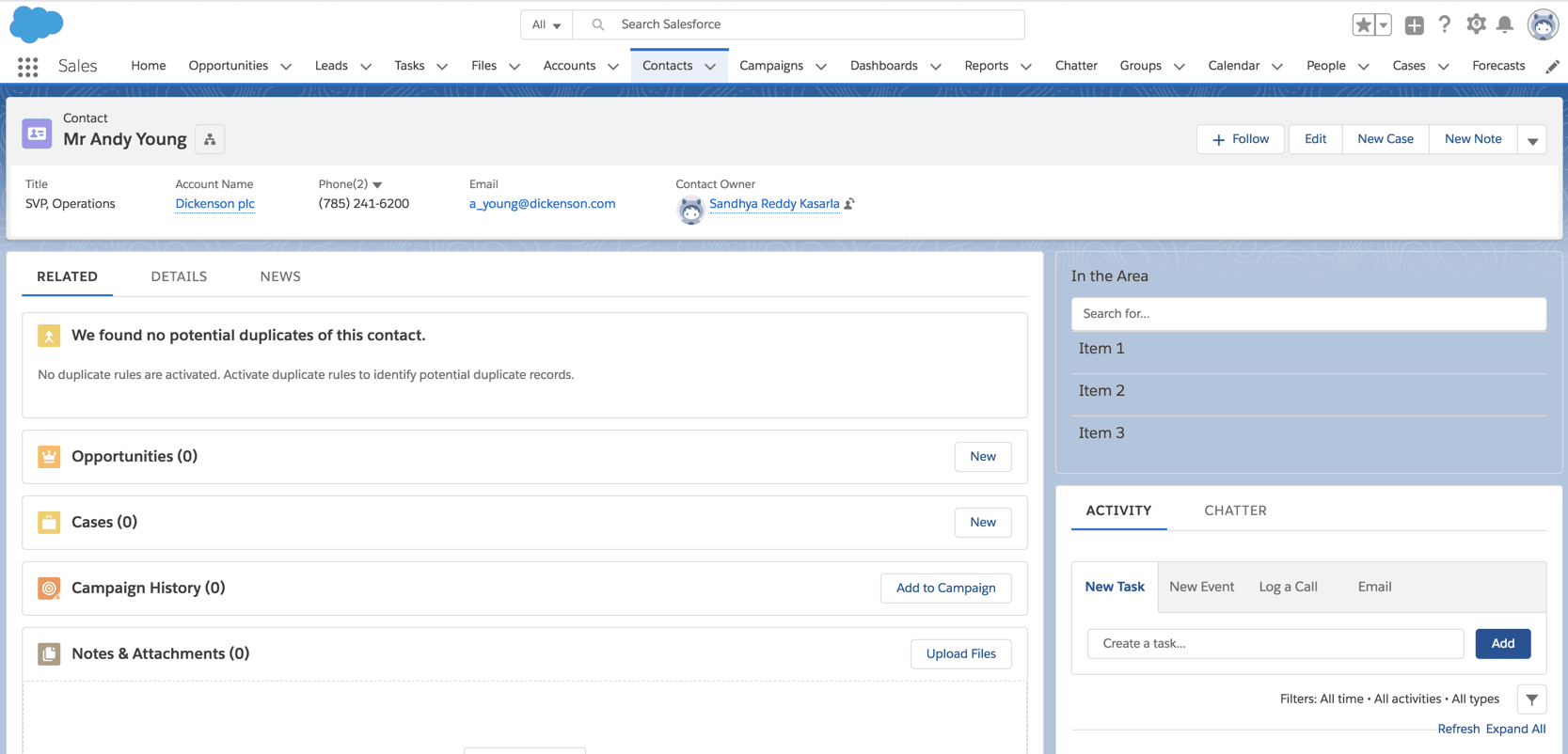1568x754 pixels.
Task: Click the Edit button
Action: (1315, 139)
